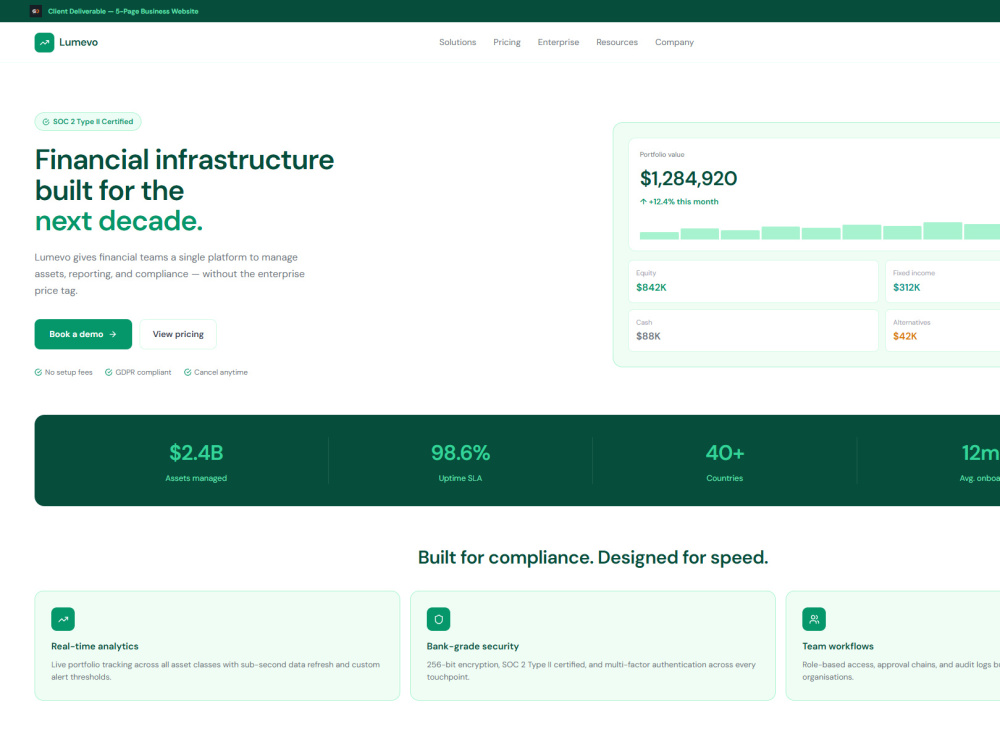Click the Bank-grade security shield icon
The height and width of the screenshot is (750, 1000).
(438, 619)
